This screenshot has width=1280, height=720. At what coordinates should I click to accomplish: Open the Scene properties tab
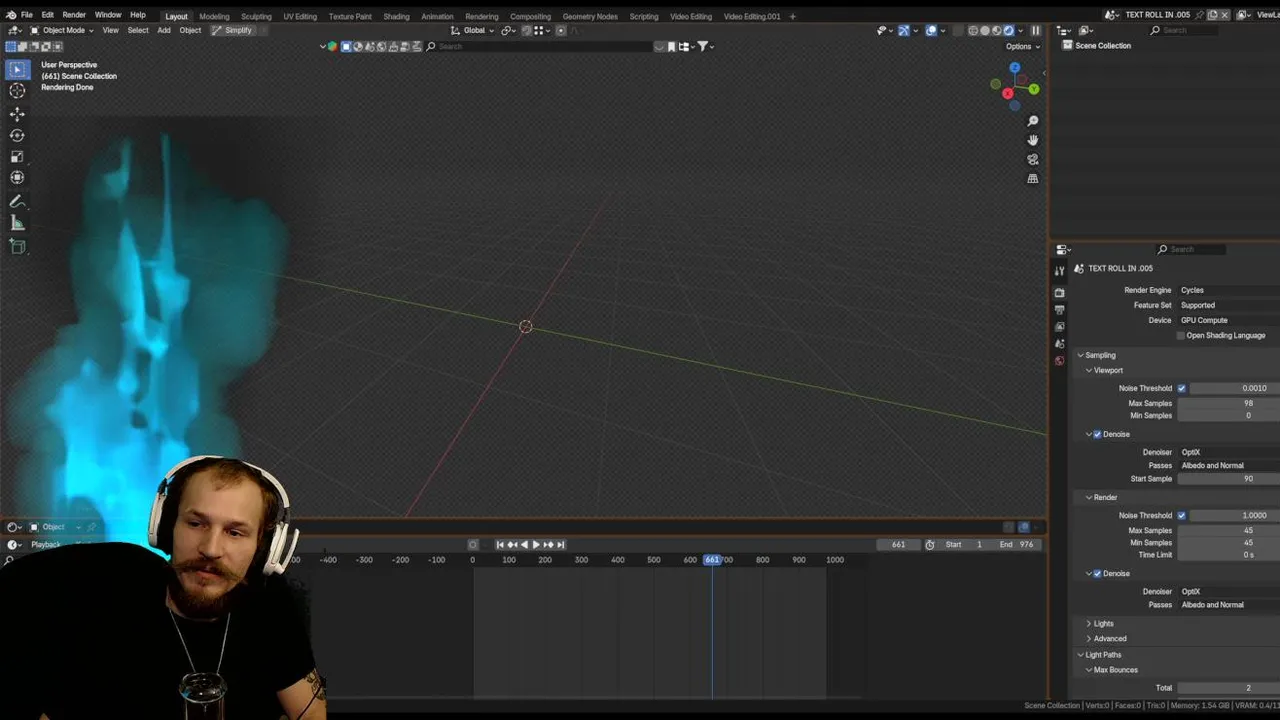[1060, 344]
